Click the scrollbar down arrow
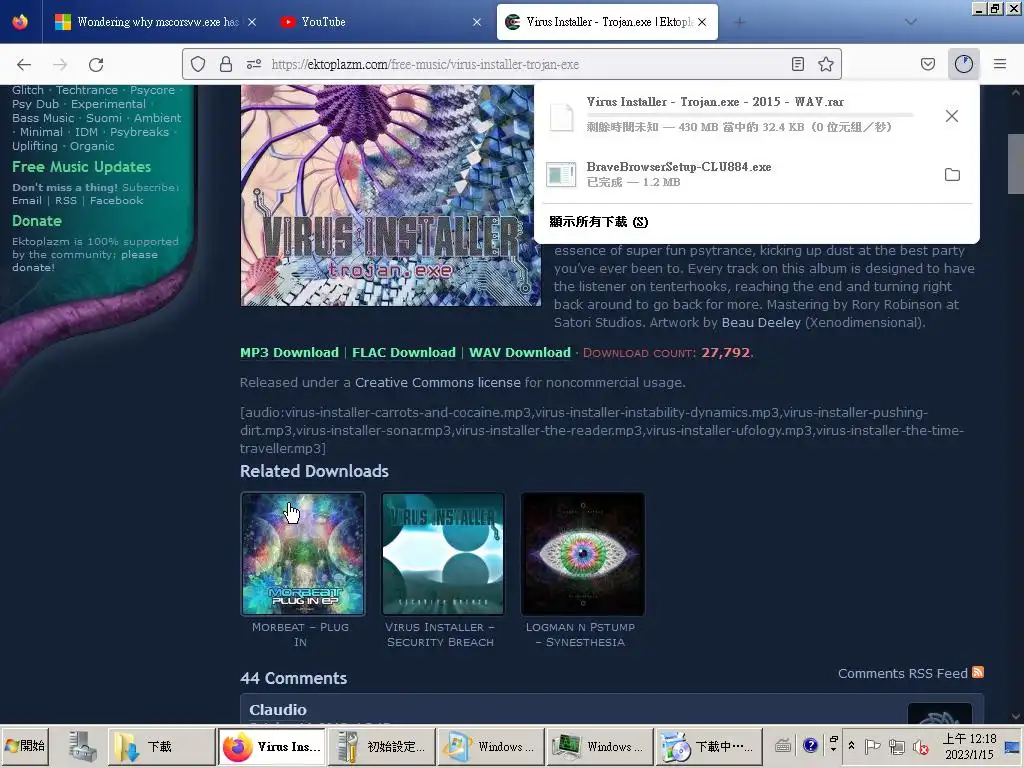This screenshot has height=768, width=1024. pos(1016,716)
